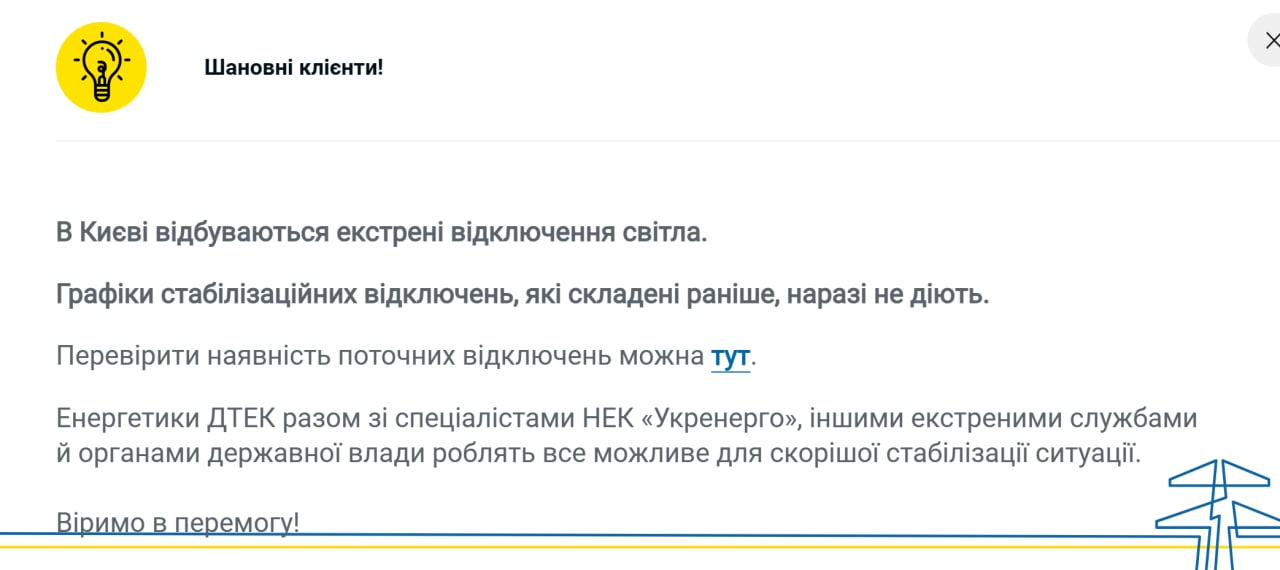Click the yellow lightbulb icon
The image size is (1280, 570).
101,68
